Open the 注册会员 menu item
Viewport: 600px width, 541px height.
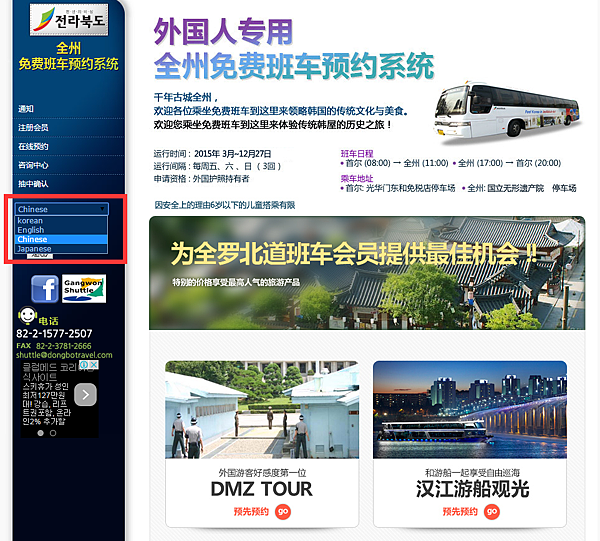click(33, 127)
